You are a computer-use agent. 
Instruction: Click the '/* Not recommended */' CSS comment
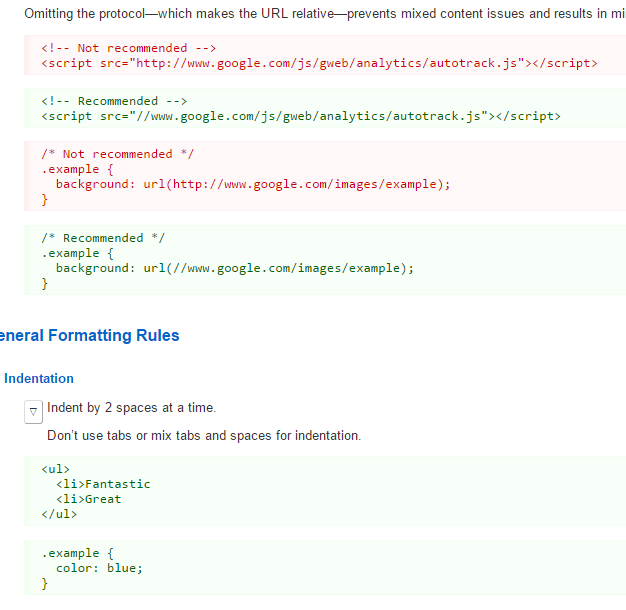tap(118, 154)
